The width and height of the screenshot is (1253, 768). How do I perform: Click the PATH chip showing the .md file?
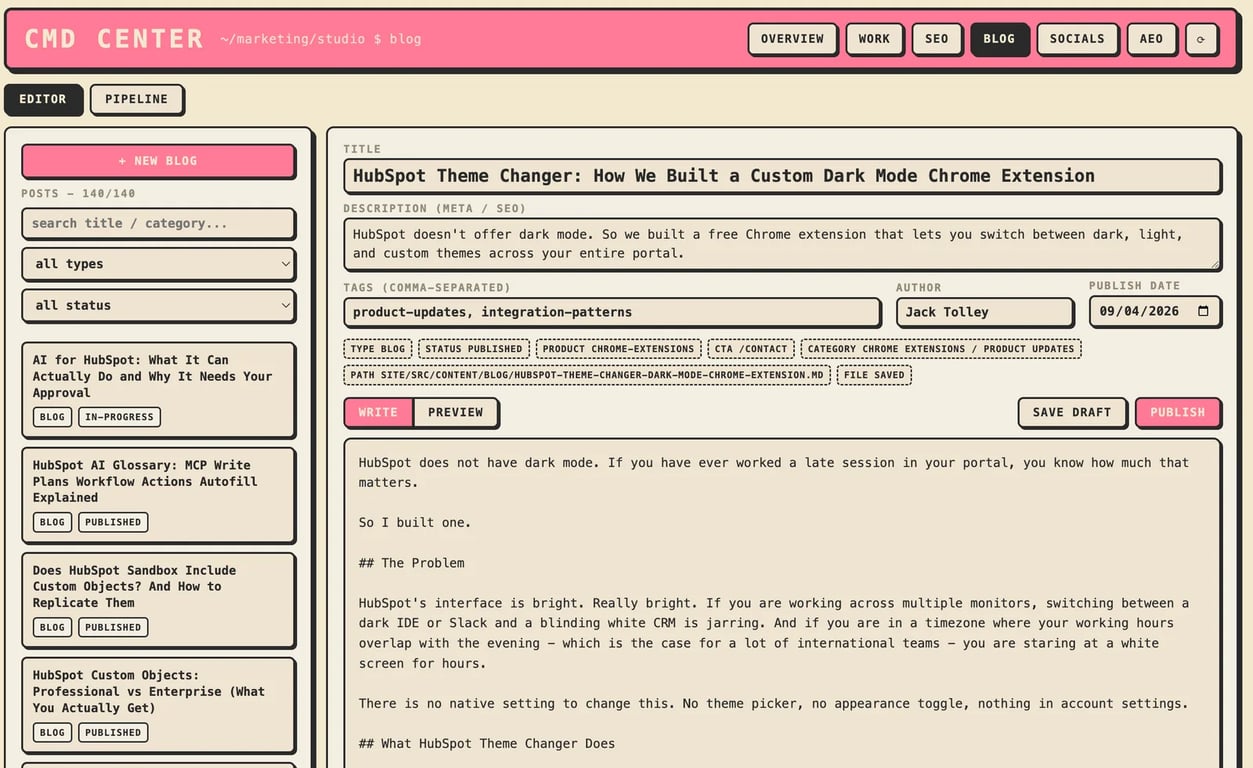587,376
